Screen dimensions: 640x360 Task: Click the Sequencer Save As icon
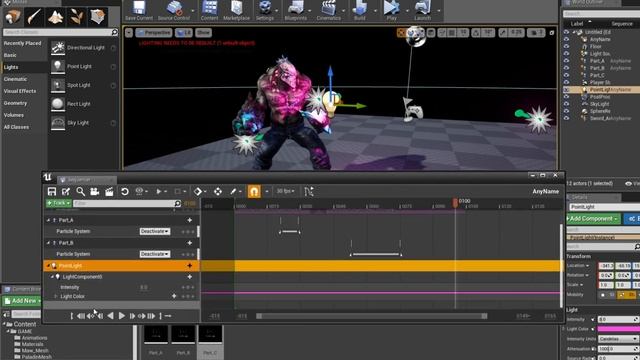coord(66,191)
